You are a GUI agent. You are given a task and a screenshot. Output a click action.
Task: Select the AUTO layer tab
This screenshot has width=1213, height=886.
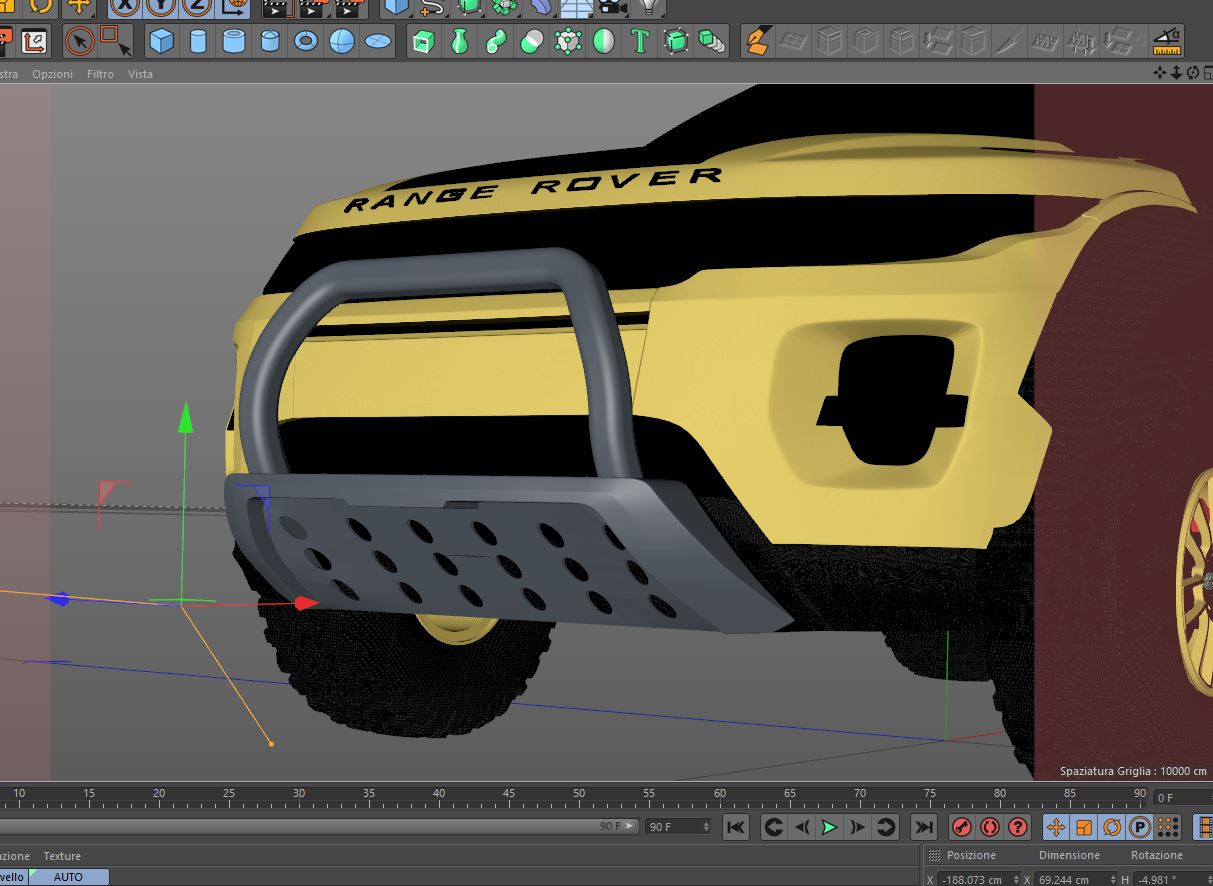(x=69, y=877)
